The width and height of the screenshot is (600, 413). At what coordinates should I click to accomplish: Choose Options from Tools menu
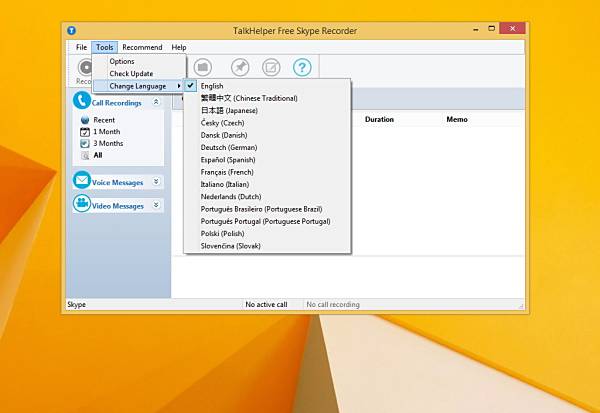pos(139,61)
